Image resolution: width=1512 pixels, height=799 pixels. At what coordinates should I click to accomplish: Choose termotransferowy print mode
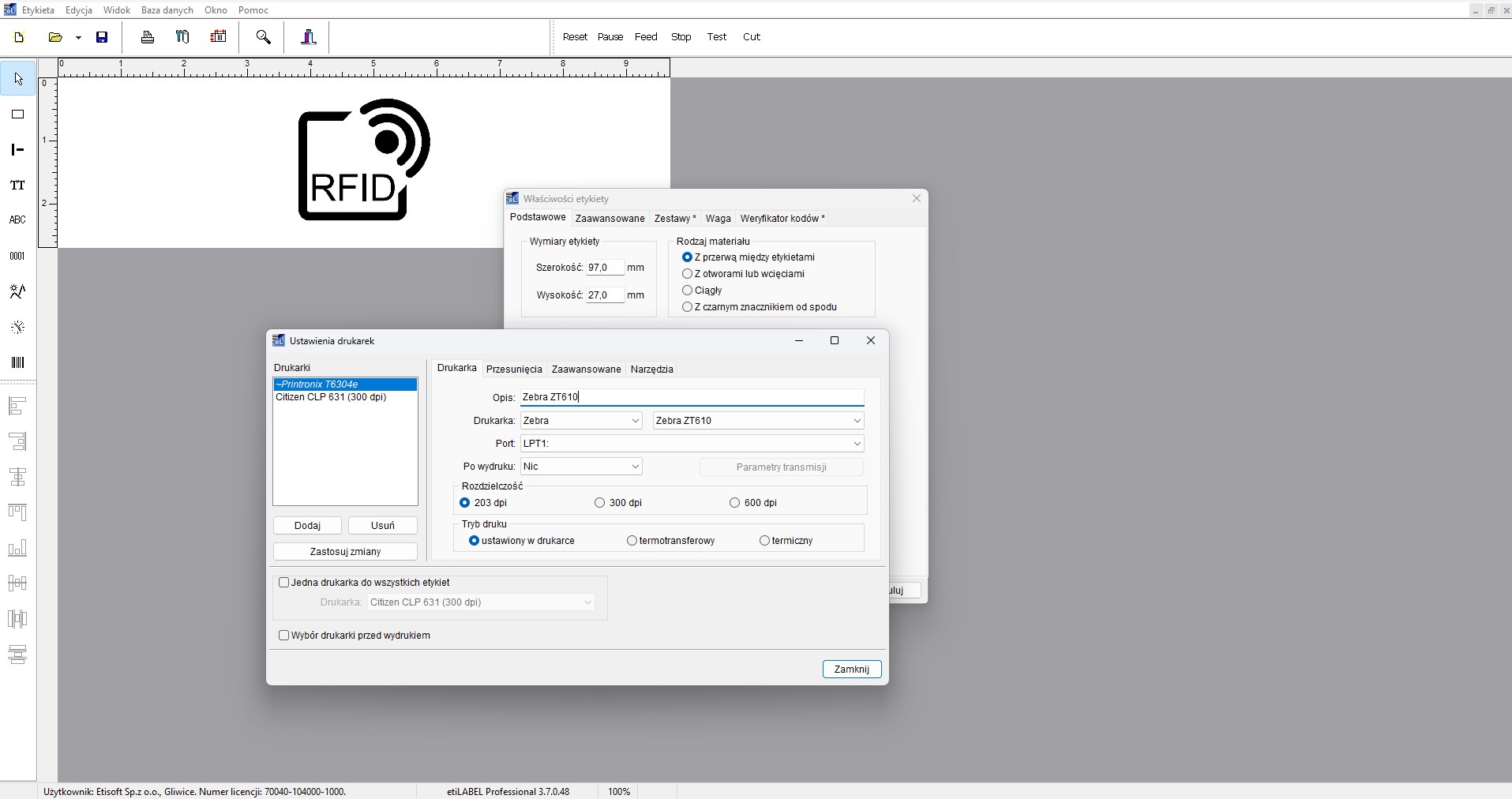[632, 541]
